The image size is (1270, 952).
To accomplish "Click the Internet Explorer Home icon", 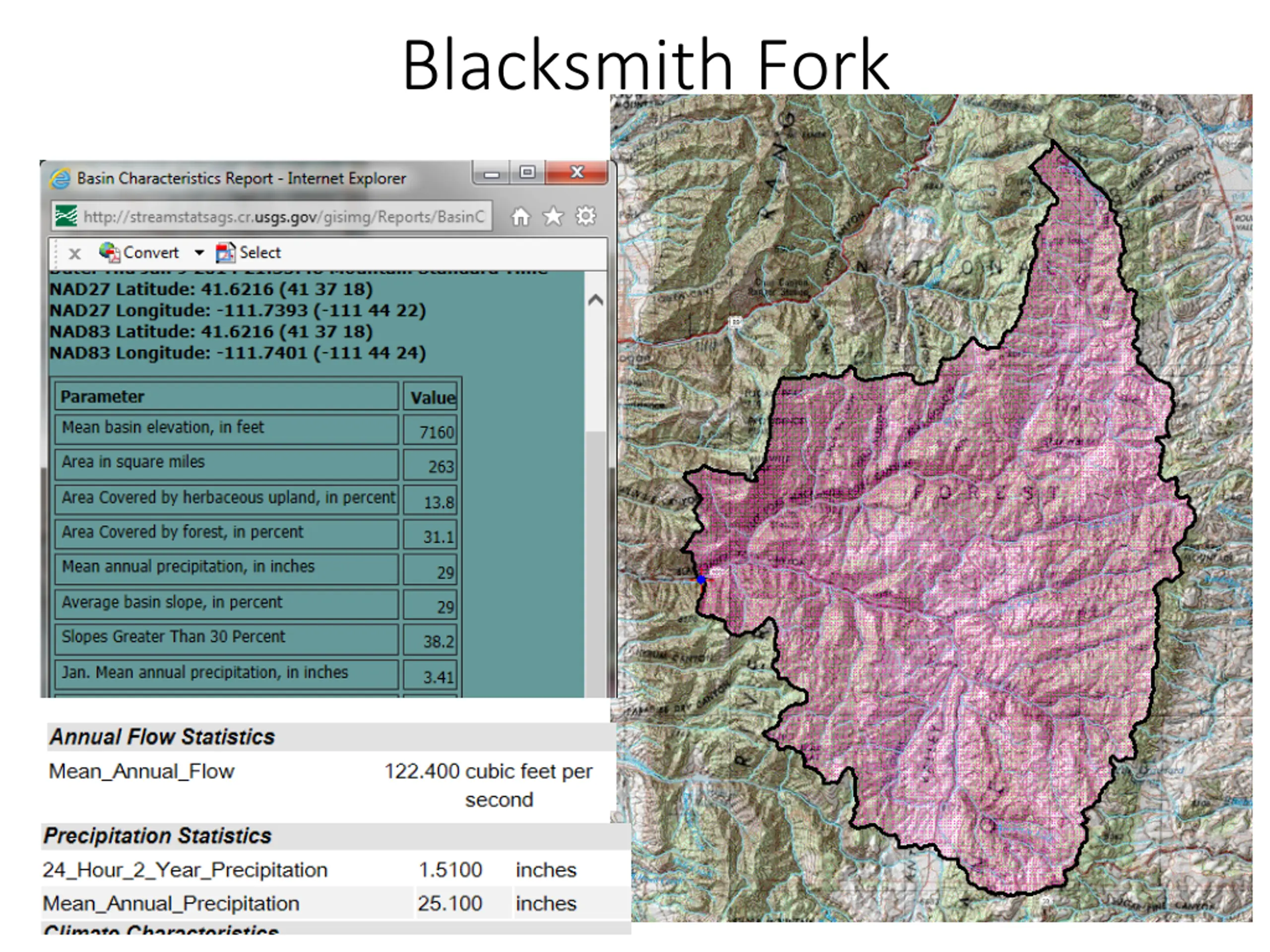I will [521, 217].
